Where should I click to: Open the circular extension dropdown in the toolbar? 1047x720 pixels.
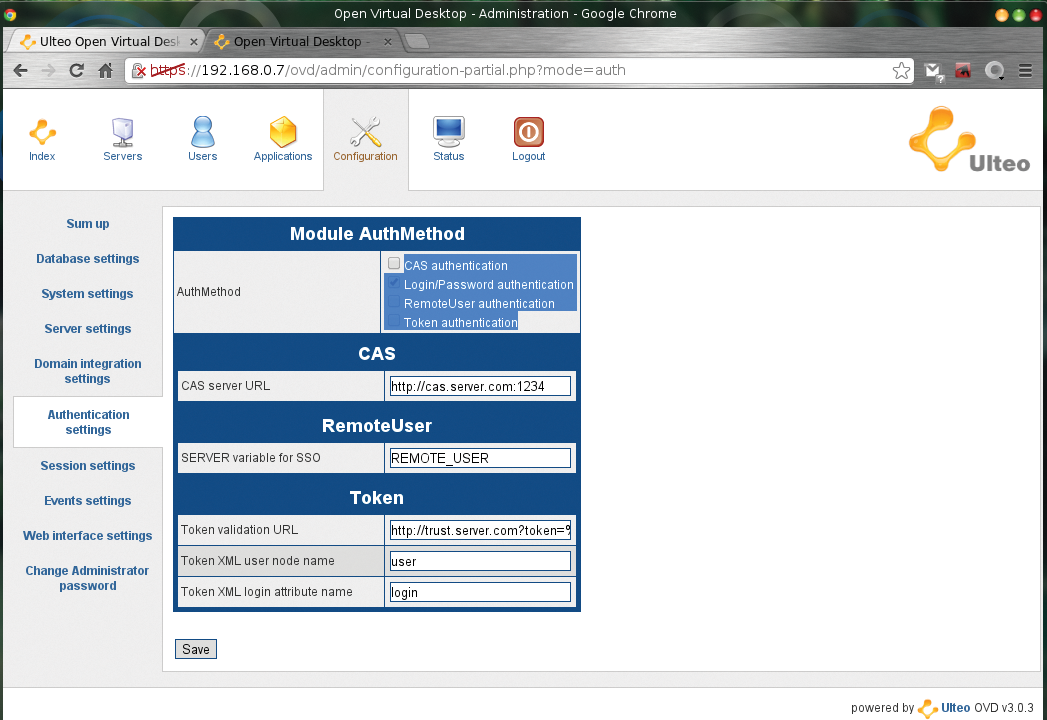[x=994, y=71]
